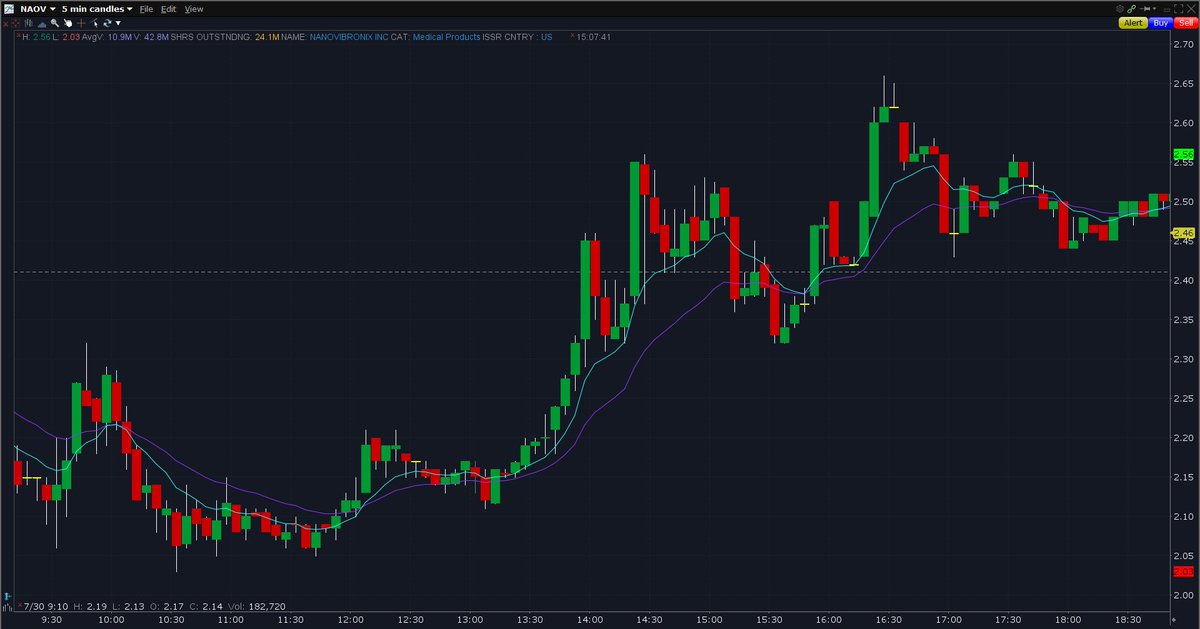Click the 14:30 time axis label
Screen dimensions: 1200x629
650,620
